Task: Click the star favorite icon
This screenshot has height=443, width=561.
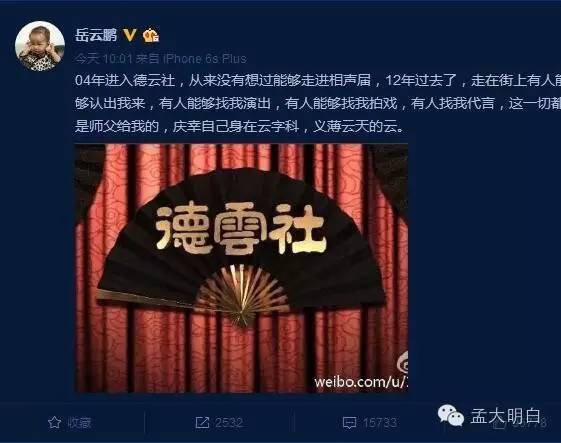Action: 54,423
